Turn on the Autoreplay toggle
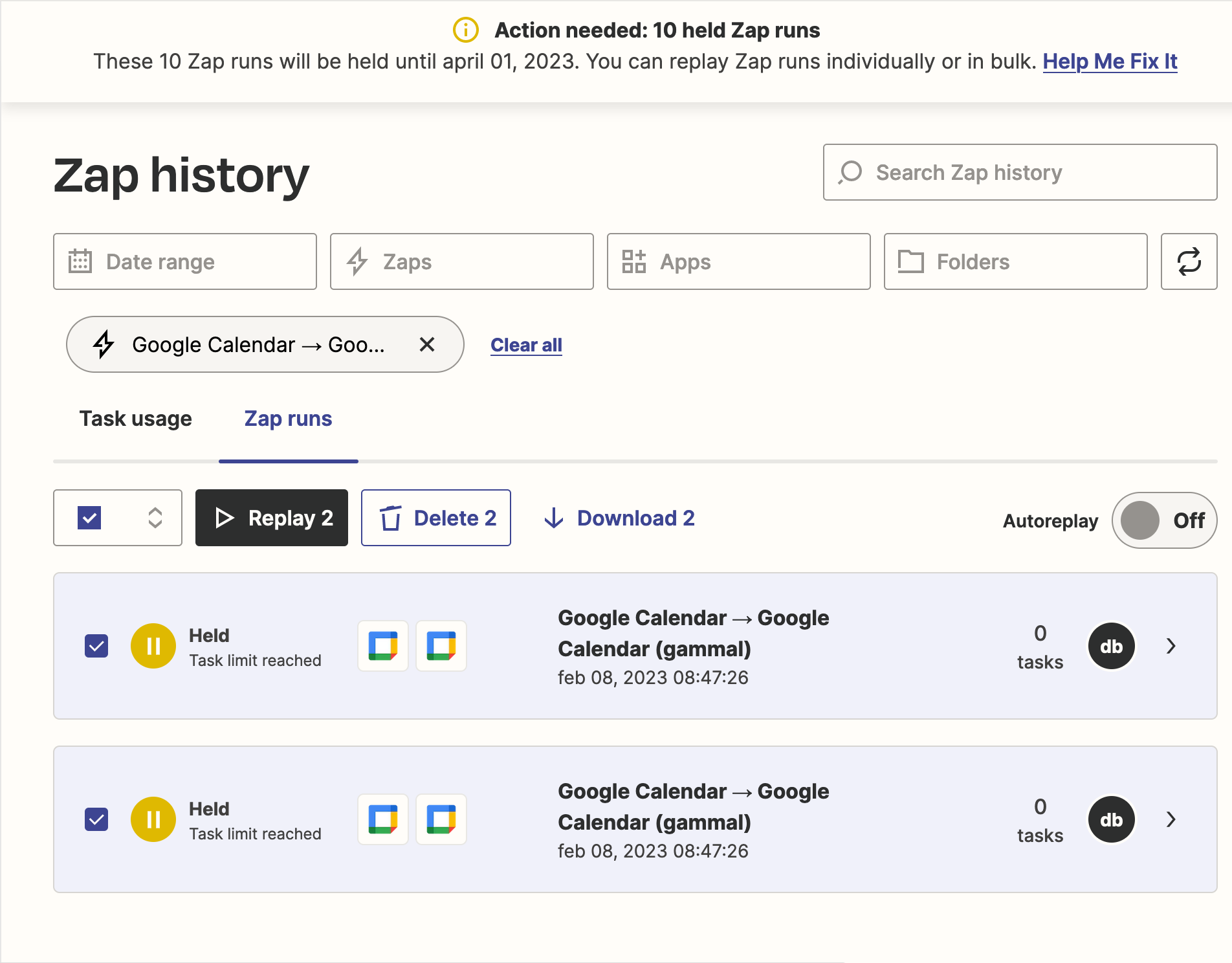This screenshot has width=1232, height=963. tap(1164, 520)
